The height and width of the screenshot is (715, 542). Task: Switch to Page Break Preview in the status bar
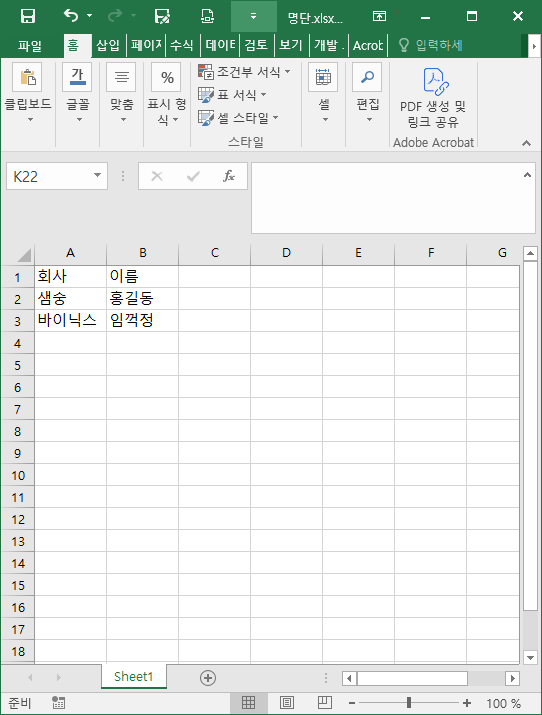(325, 703)
